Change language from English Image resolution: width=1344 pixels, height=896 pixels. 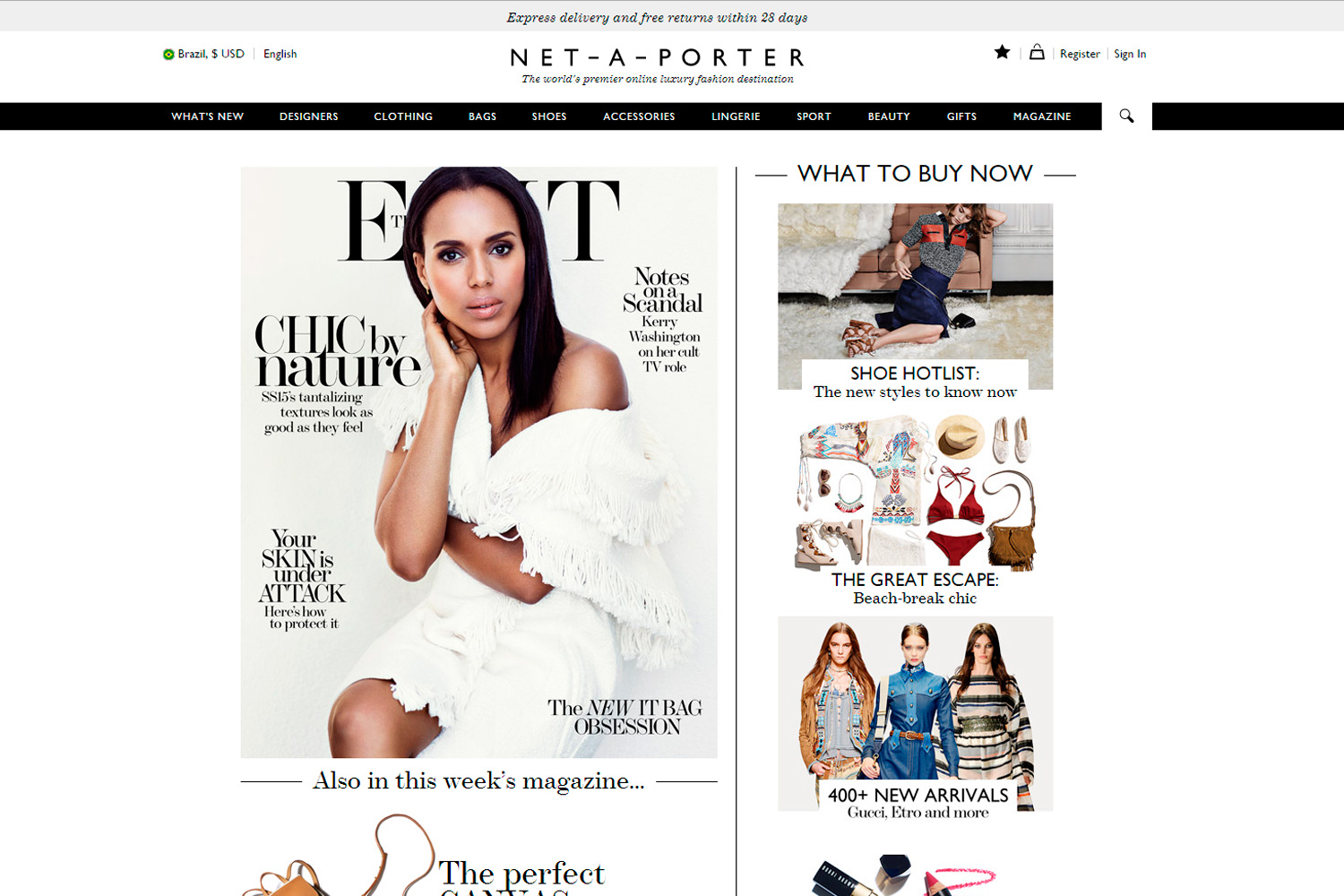[280, 54]
